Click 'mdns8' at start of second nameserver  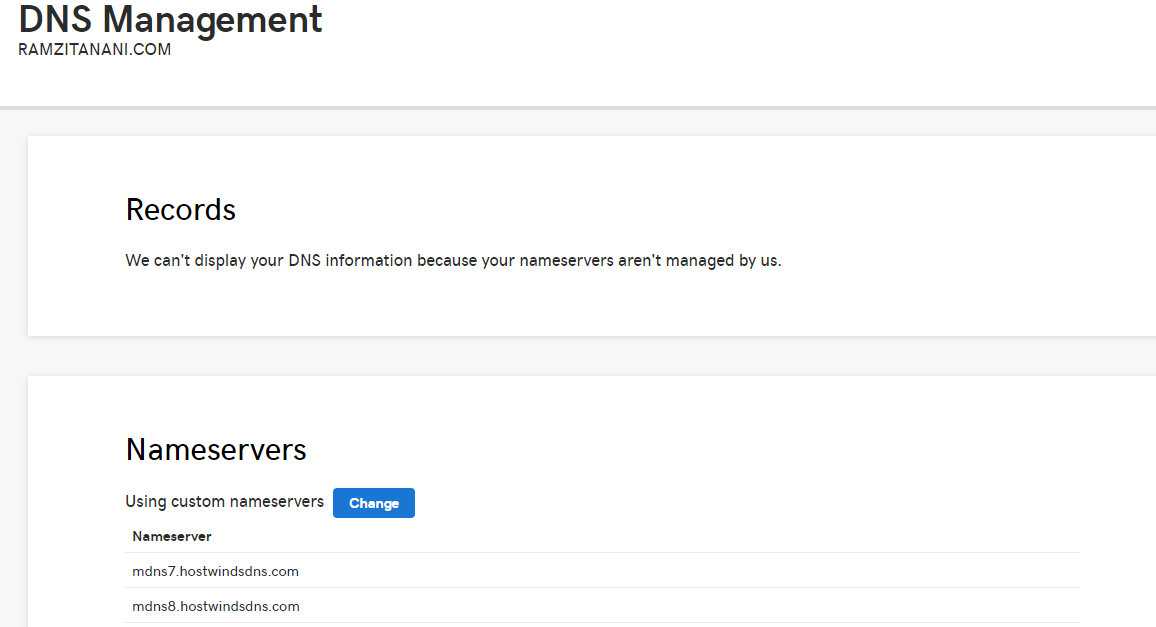click(152, 606)
